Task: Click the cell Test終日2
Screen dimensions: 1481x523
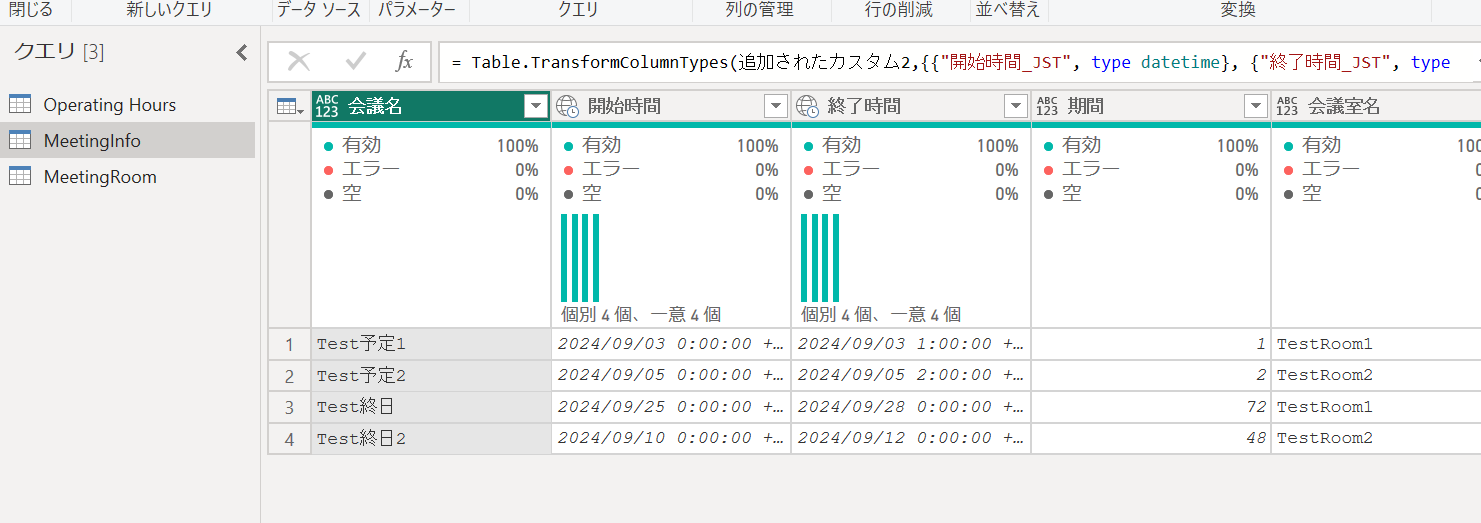Action: [431, 438]
